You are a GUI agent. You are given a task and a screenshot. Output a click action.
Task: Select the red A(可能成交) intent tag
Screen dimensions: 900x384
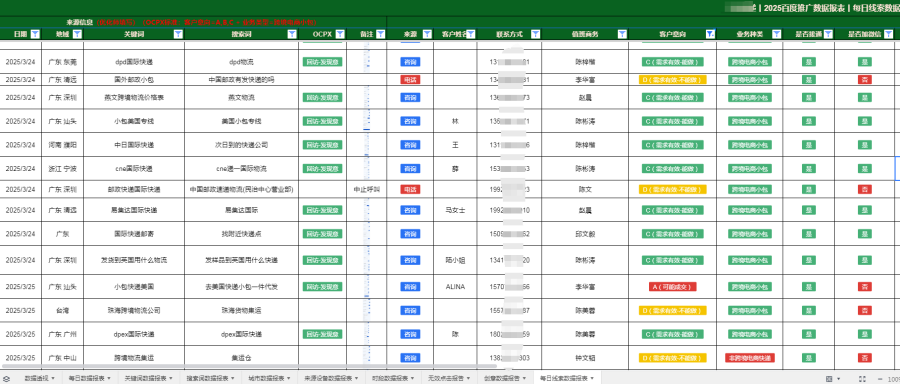click(672, 286)
